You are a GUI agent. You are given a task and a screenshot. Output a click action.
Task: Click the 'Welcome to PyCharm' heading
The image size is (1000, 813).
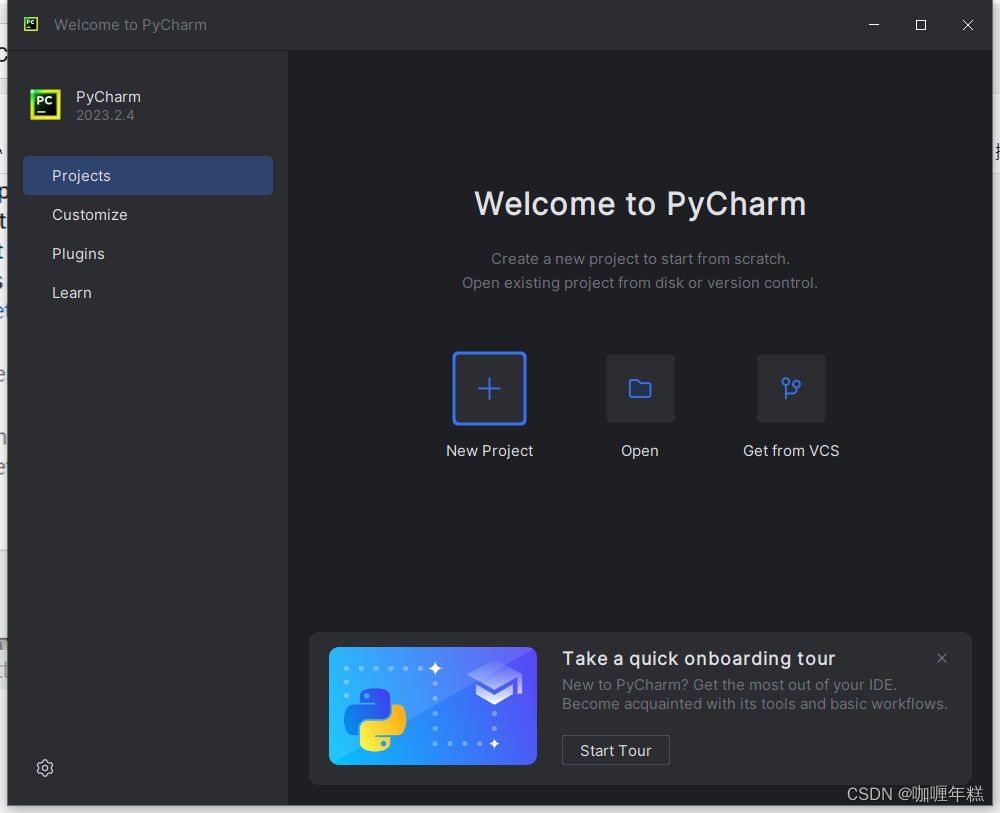(640, 204)
